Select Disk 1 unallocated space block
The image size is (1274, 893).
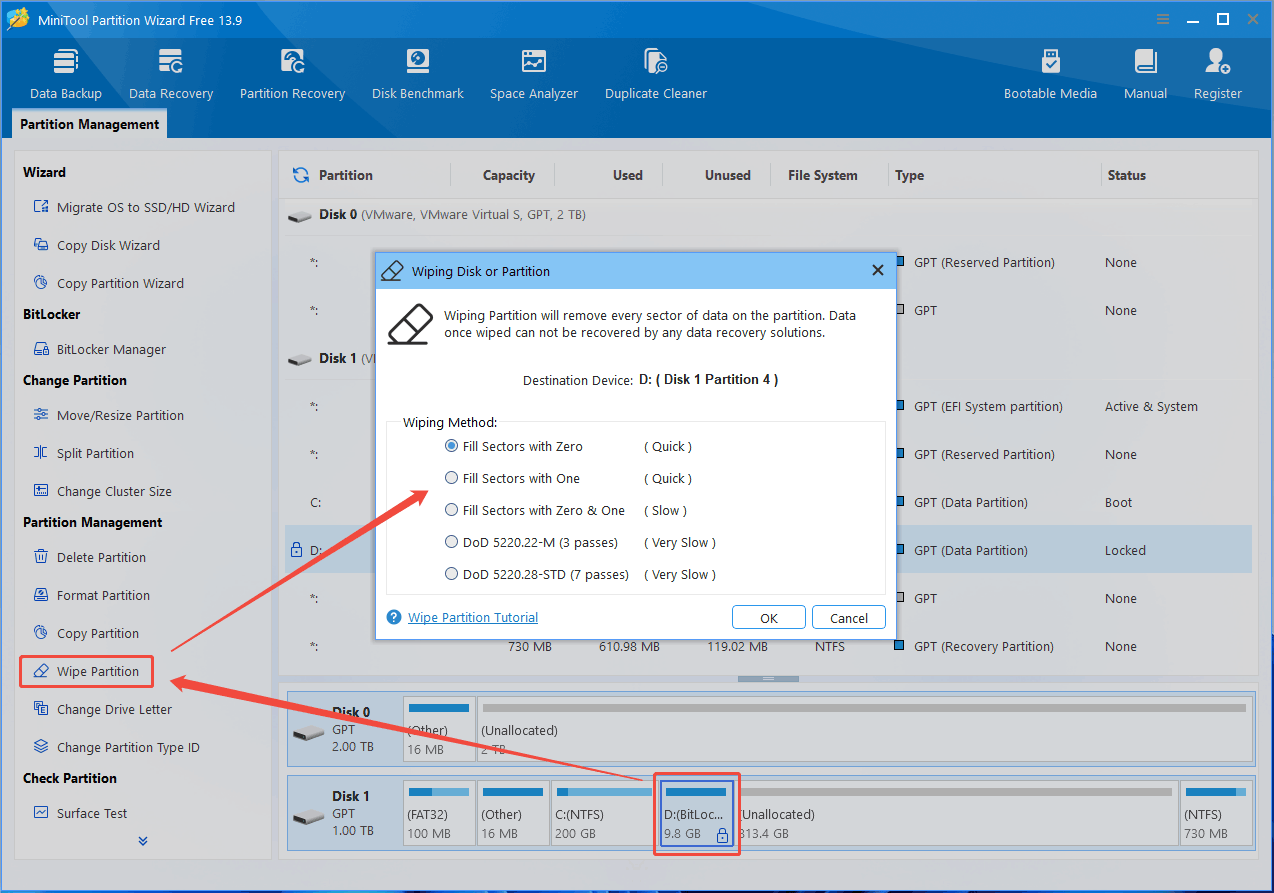click(x=957, y=814)
